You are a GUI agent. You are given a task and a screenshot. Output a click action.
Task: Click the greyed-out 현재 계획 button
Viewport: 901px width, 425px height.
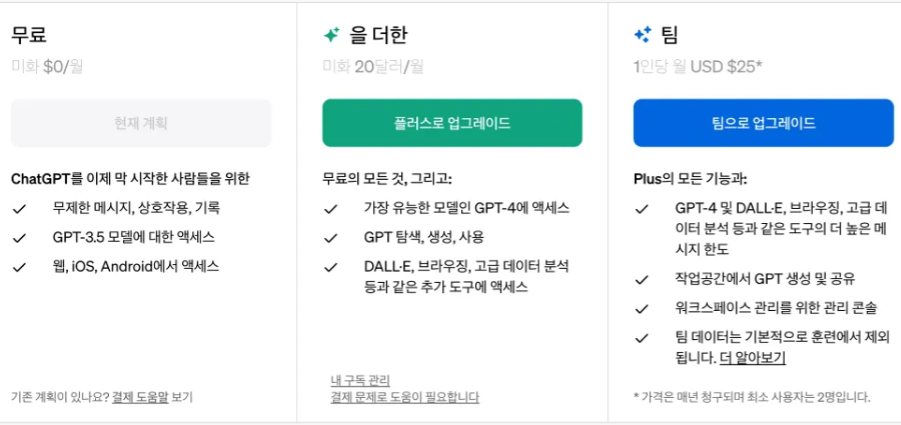pyautogui.click(x=141, y=123)
